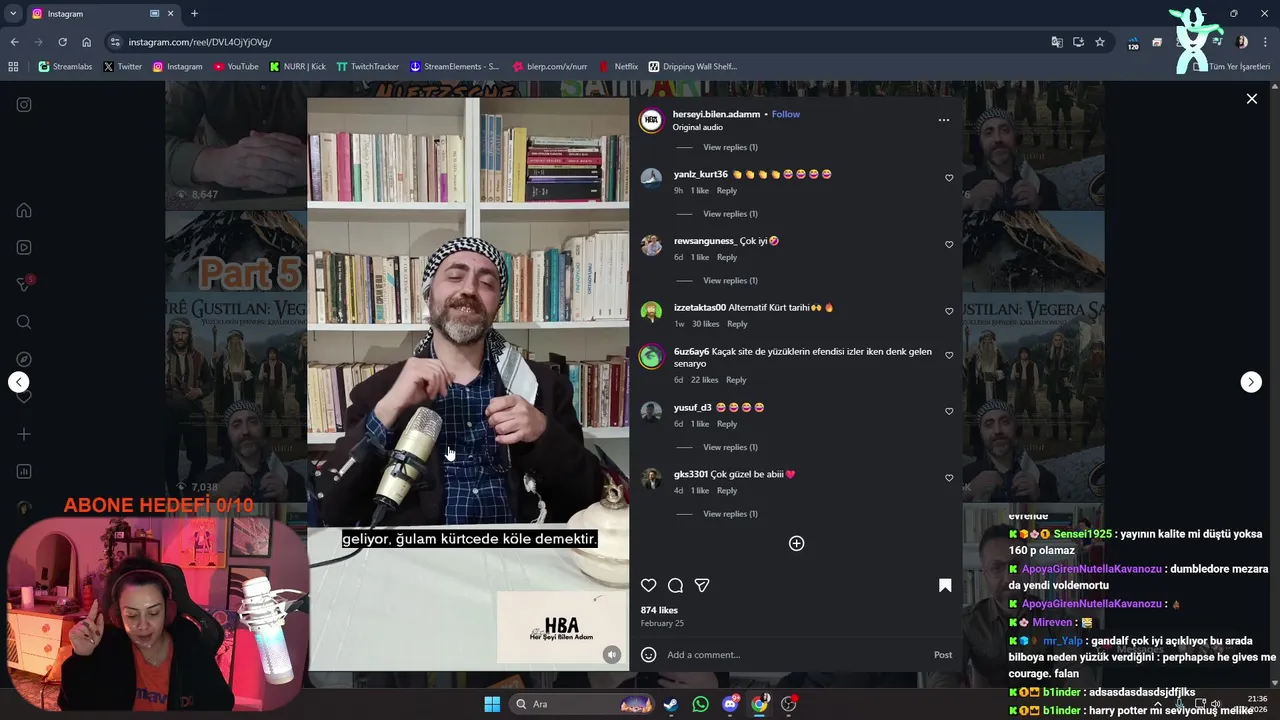Viewport: 1280px width, 720px height.
Task: Open Chrome apps grid in bookmarks bar
Action: pyautogui.click(x=13, y=66)
